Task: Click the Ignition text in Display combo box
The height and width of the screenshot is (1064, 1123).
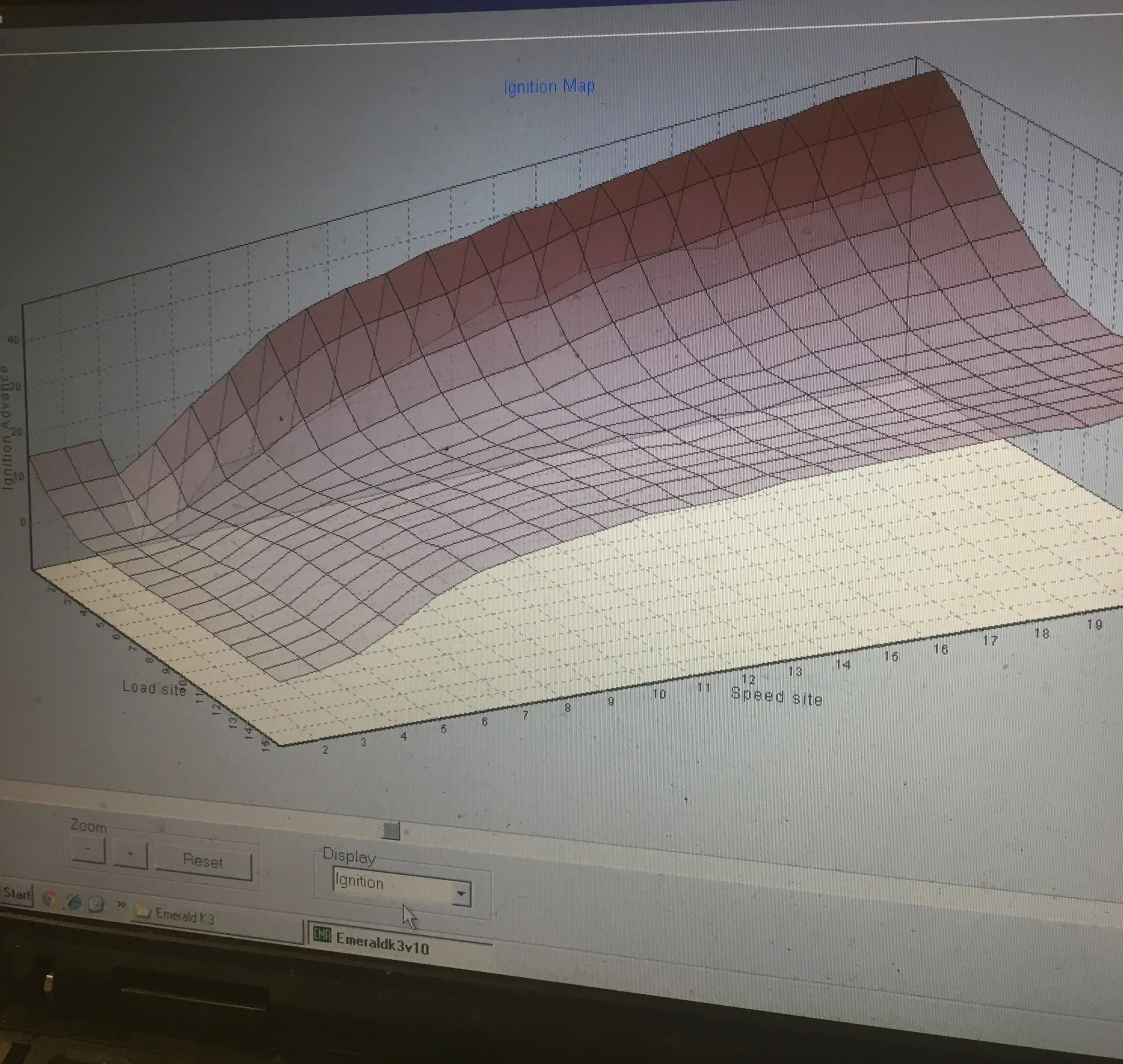Action: [359, 882]
